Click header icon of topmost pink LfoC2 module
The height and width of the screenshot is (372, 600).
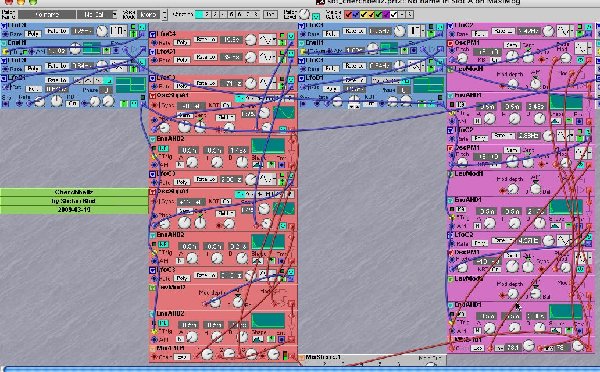[x=451, y=26]
